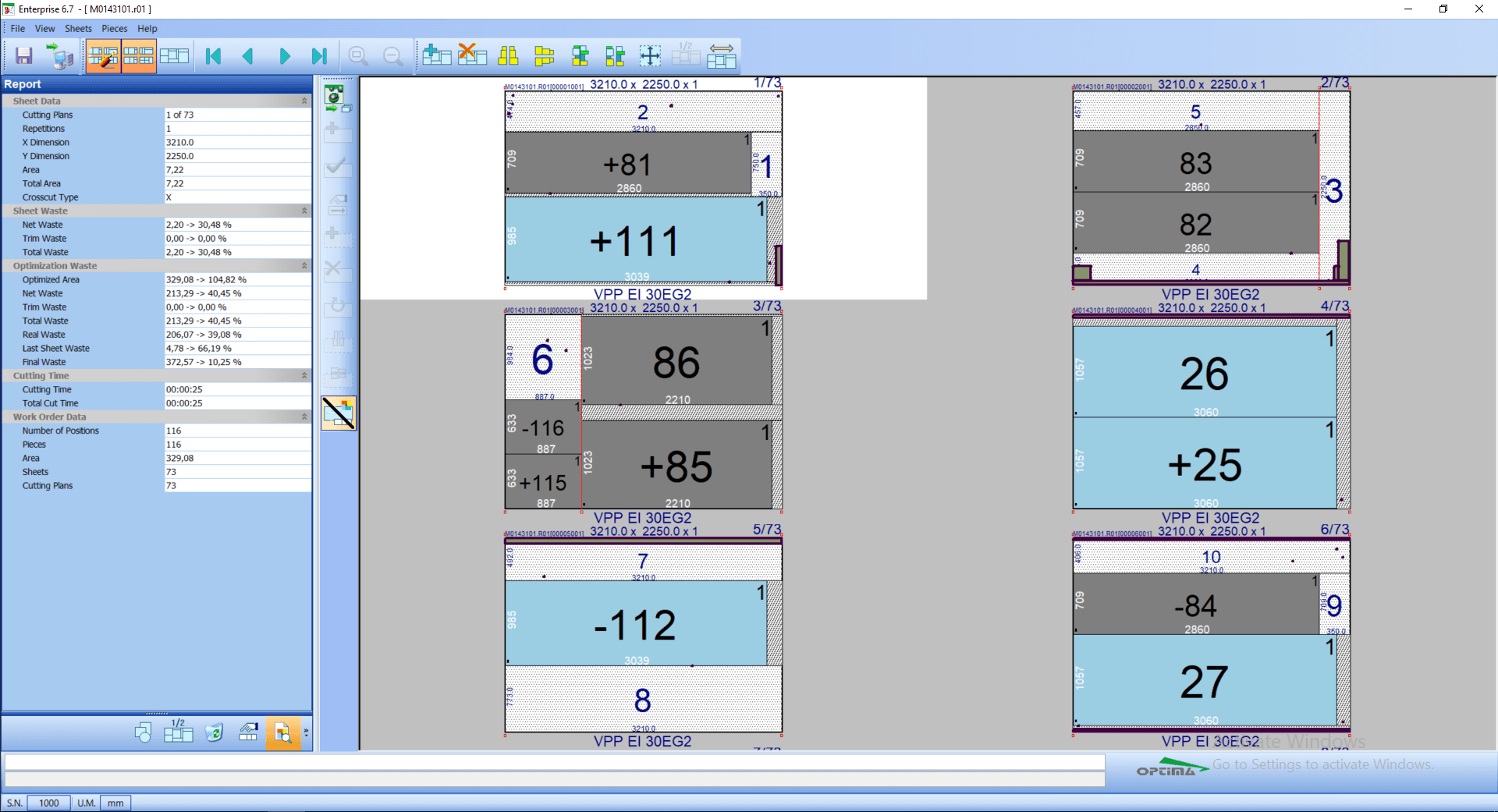Select piece 26 on sheet 4/73
Image resolution: width=1498 pixels, height=812 pixels.
(x=1205, y=372)
